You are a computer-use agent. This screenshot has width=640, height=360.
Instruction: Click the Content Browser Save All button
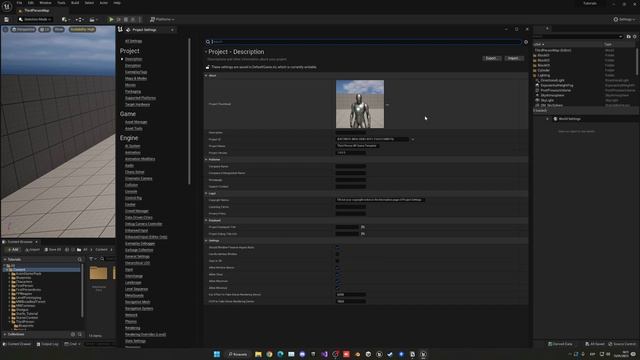click(53, 250)
